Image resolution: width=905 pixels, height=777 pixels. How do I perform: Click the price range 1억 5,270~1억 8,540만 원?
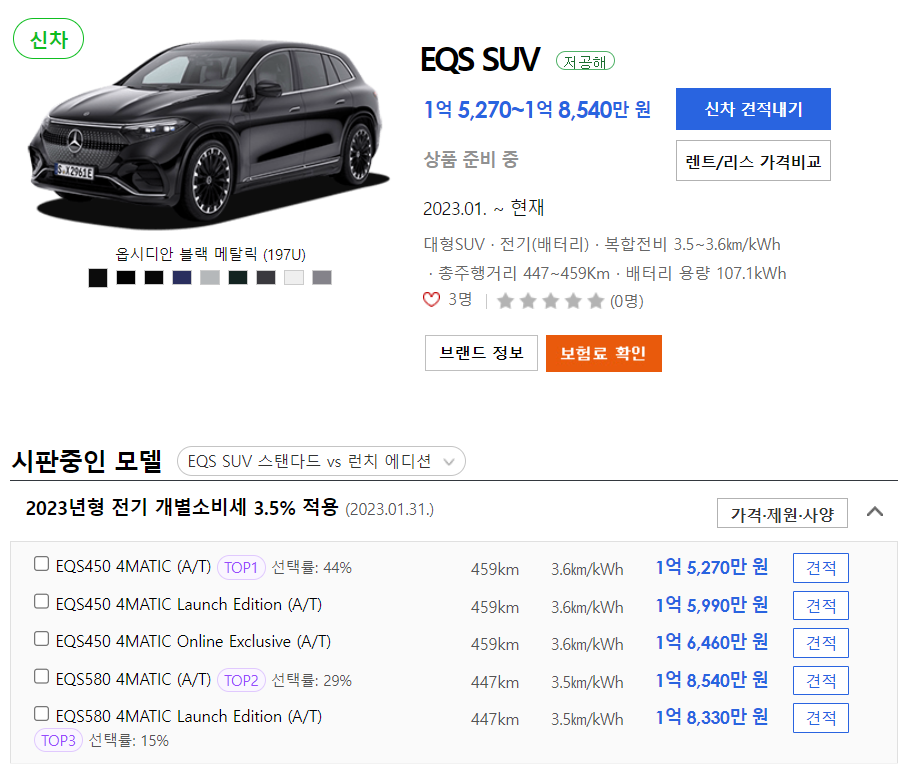(x=537, y=110)
